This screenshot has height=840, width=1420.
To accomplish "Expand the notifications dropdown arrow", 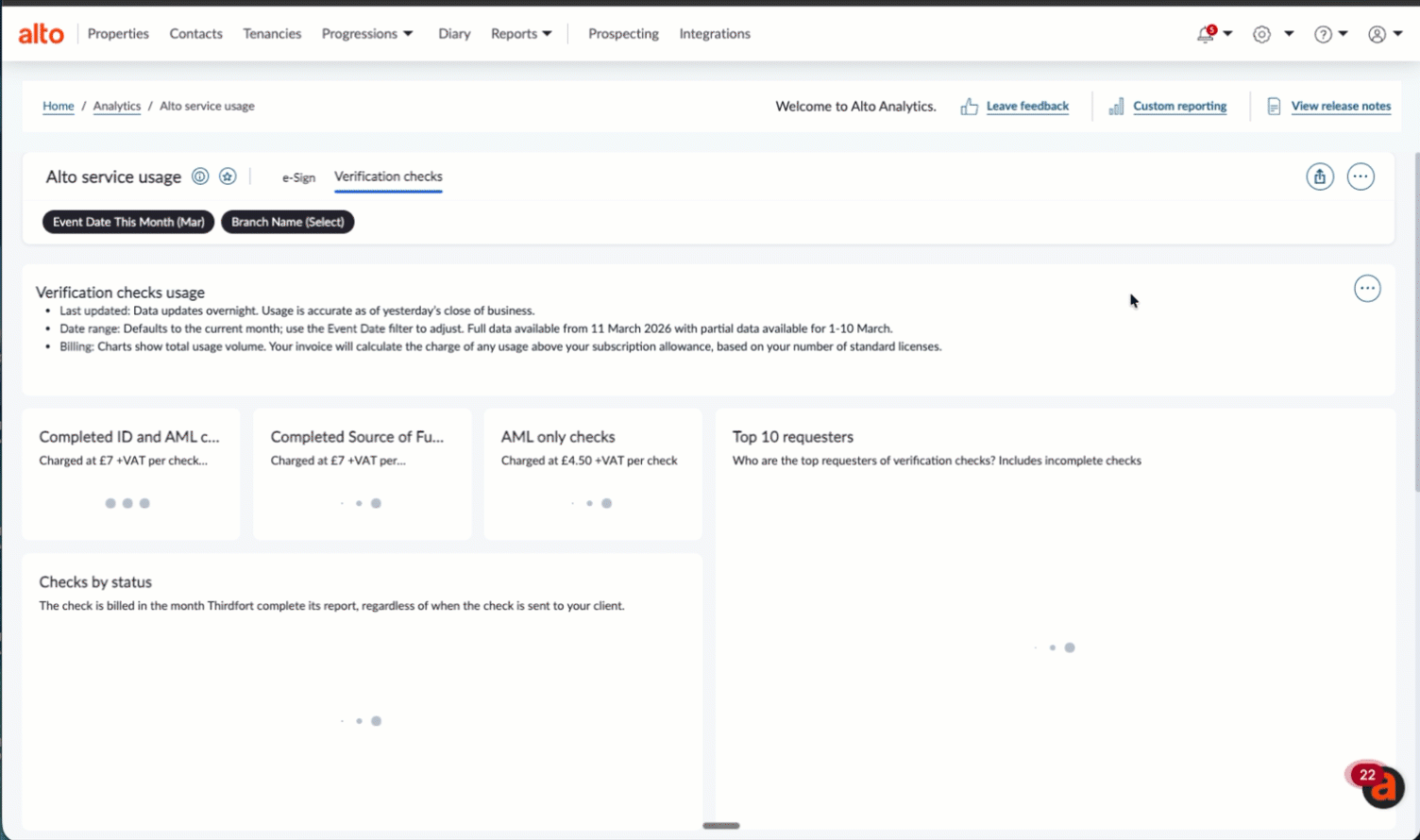I will coord(1227,34).
